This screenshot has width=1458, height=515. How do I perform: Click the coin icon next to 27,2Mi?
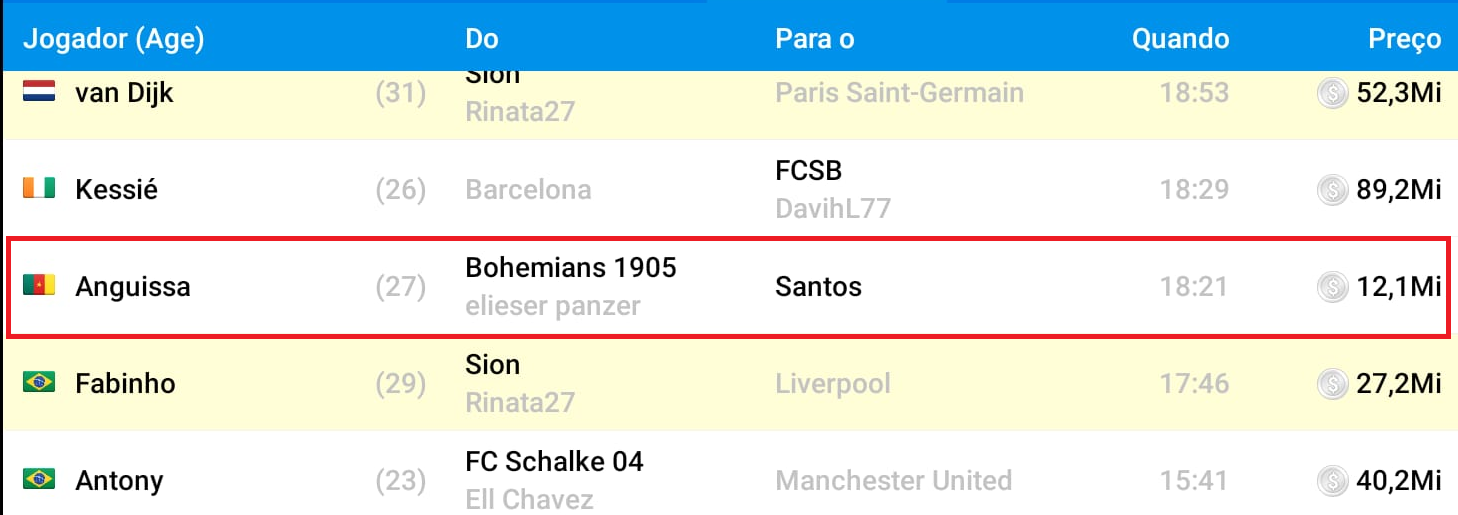[1332, 383]
